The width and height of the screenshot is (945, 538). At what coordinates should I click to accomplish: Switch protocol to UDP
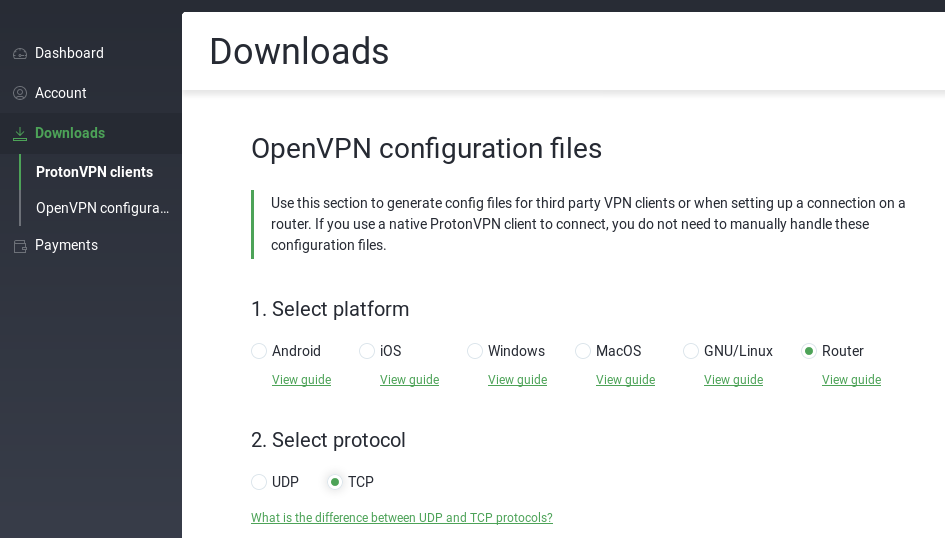coord(259,482)
